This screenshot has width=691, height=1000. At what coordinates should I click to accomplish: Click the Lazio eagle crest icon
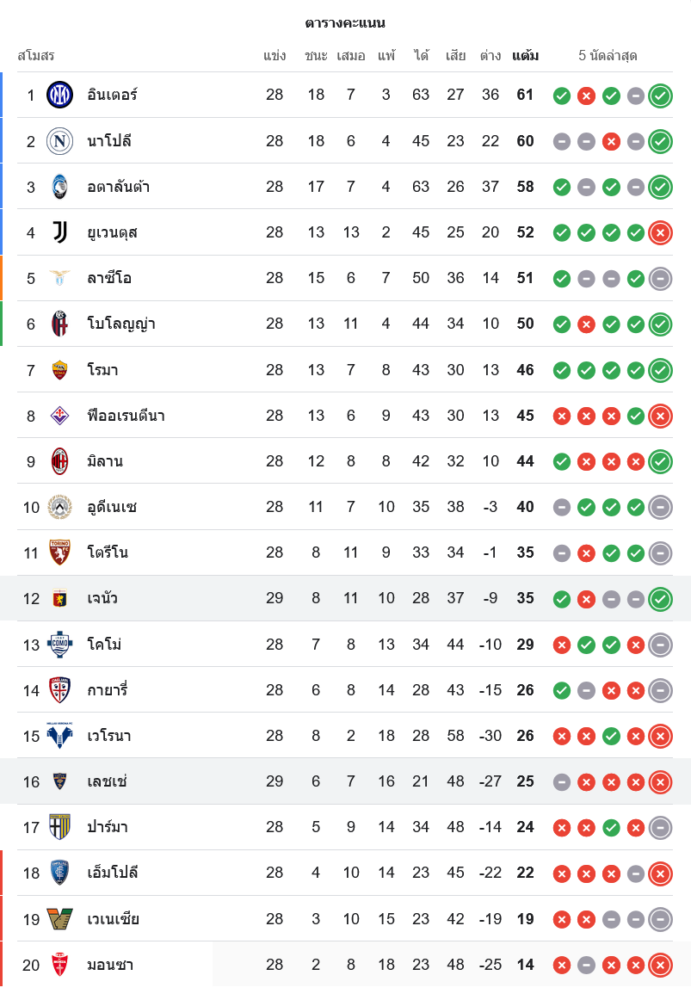tap(60, 278)
